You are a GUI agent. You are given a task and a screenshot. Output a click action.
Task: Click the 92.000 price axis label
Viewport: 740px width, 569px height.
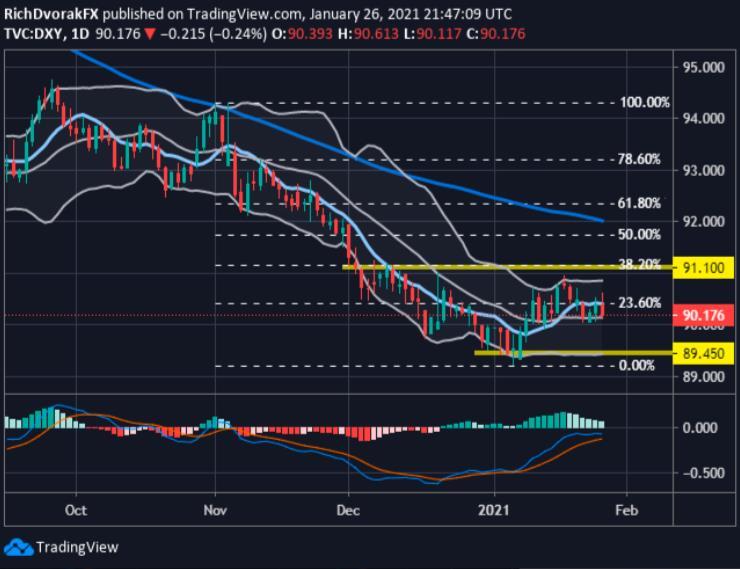(x=704, y=221)
